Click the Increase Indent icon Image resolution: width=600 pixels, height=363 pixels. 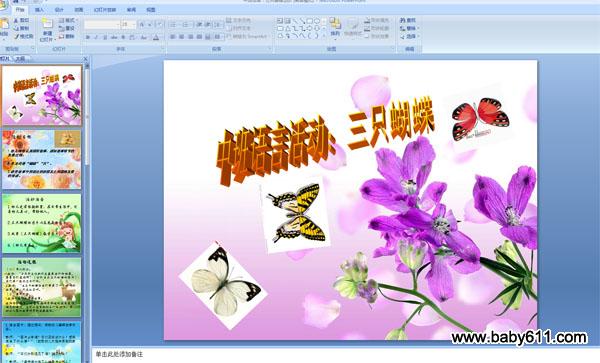208,24
